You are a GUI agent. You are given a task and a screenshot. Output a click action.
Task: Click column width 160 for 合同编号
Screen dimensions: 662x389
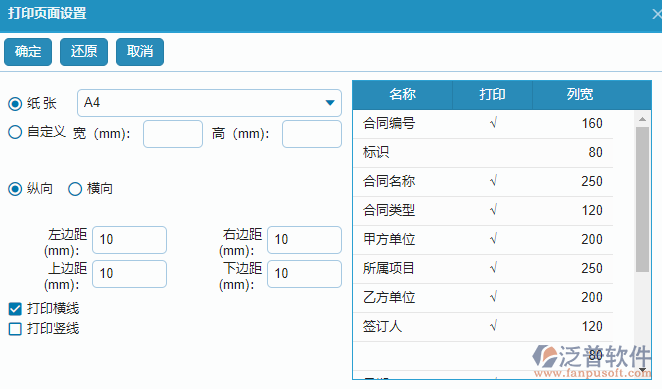pyautogui.click(x=592, y=123)
